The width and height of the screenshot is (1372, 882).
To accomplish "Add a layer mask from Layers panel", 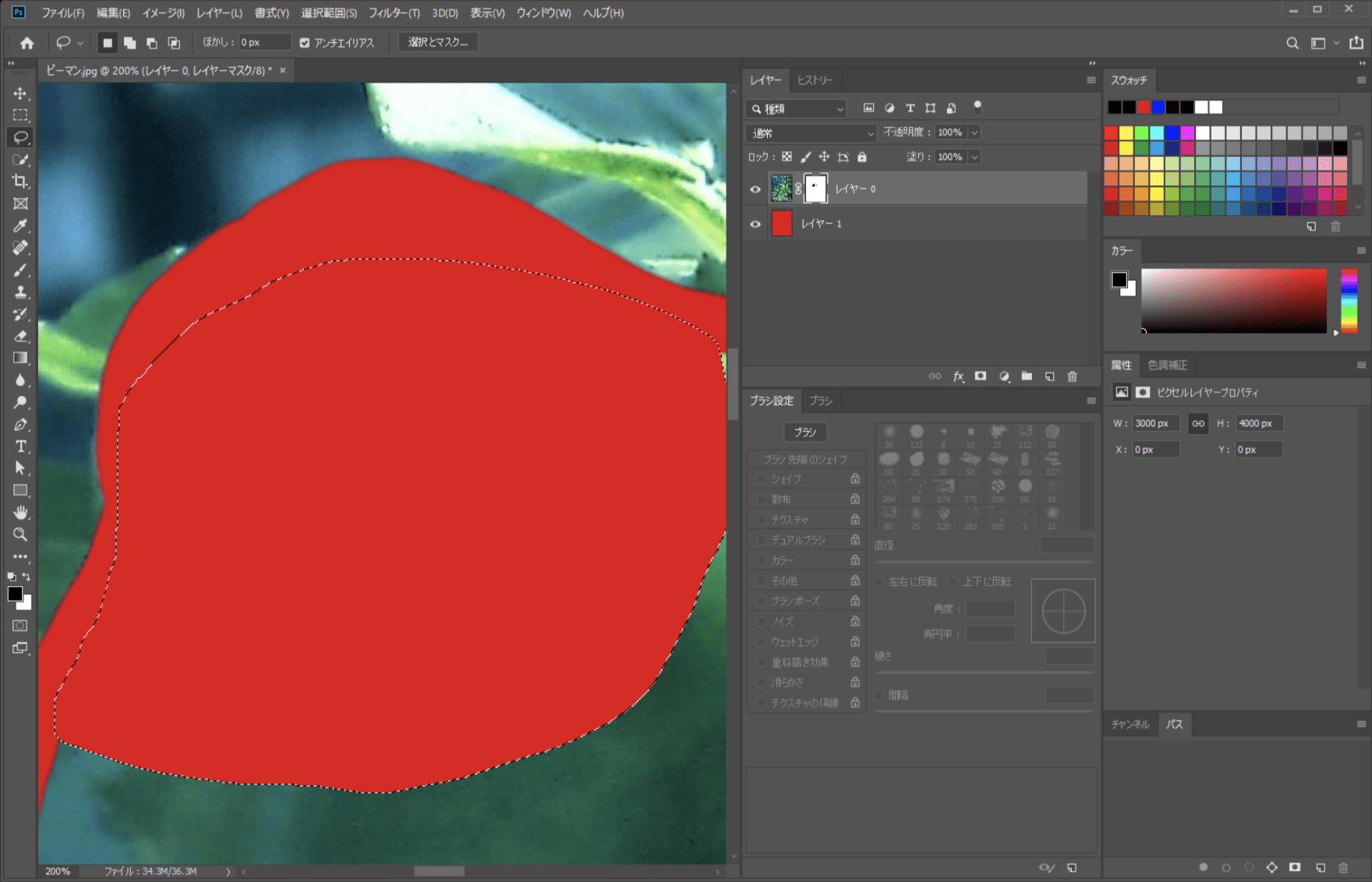I will tap(981, 376).
